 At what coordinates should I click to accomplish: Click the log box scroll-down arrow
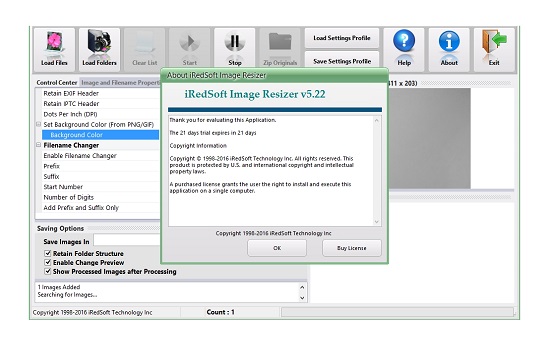coord(302,298)
